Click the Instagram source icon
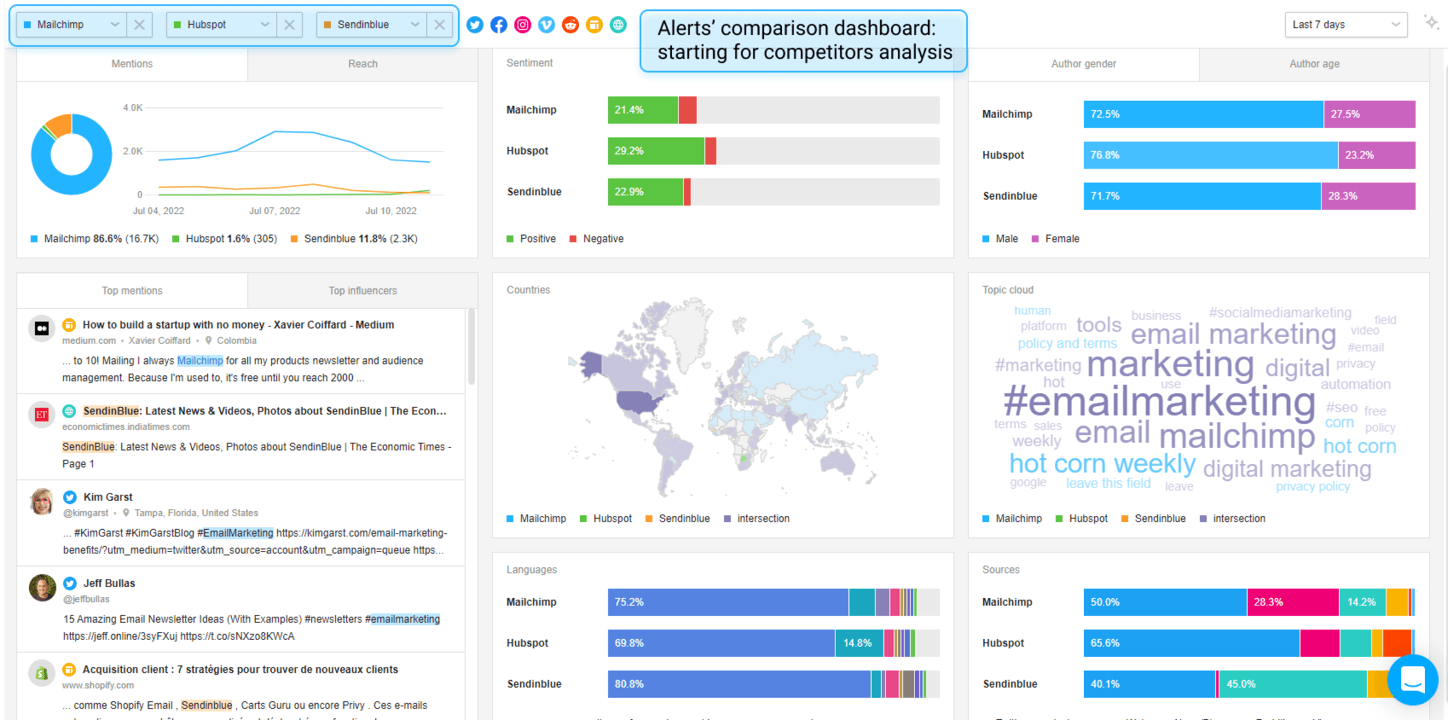1448x720 pixels. click(522, 25)
